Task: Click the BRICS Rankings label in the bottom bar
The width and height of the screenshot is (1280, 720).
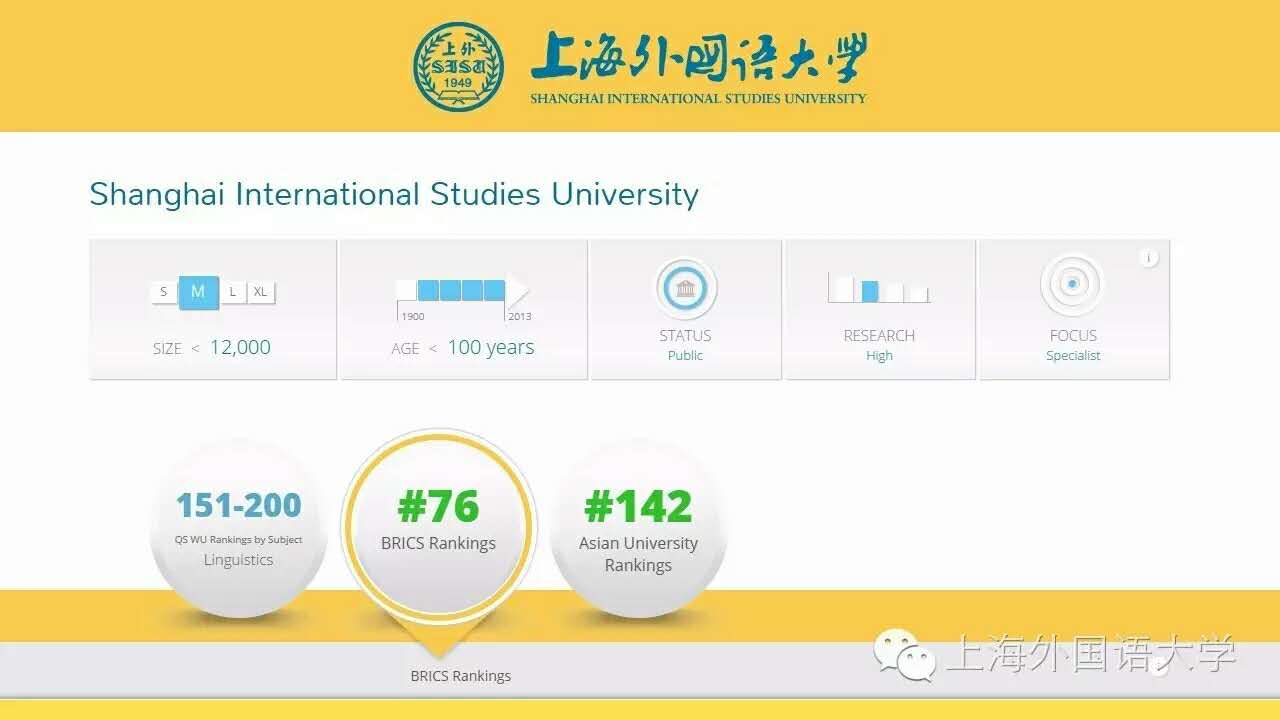Action: pyautogui.click(x=460, y=676)
